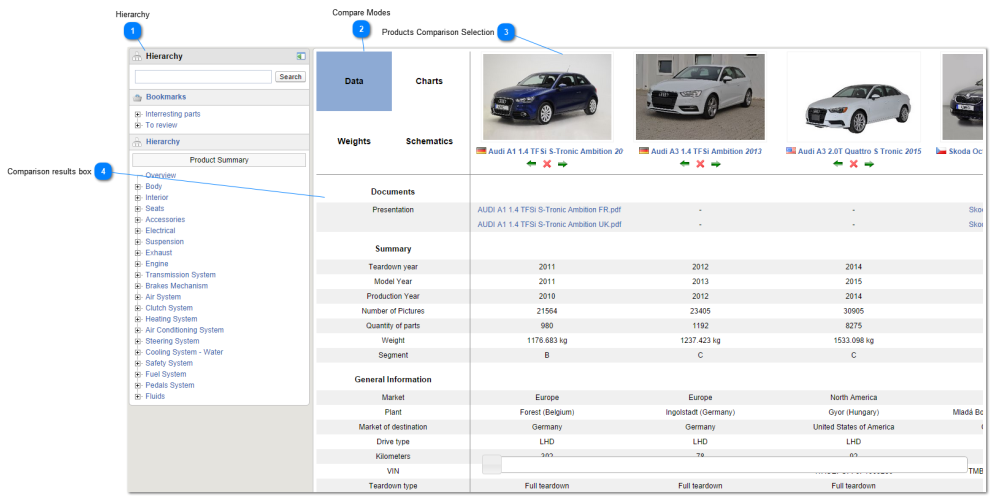Move Audi A3 2.0T Quattro left arrow
This screenshot has height=497, width=991.
coord(838,164)
